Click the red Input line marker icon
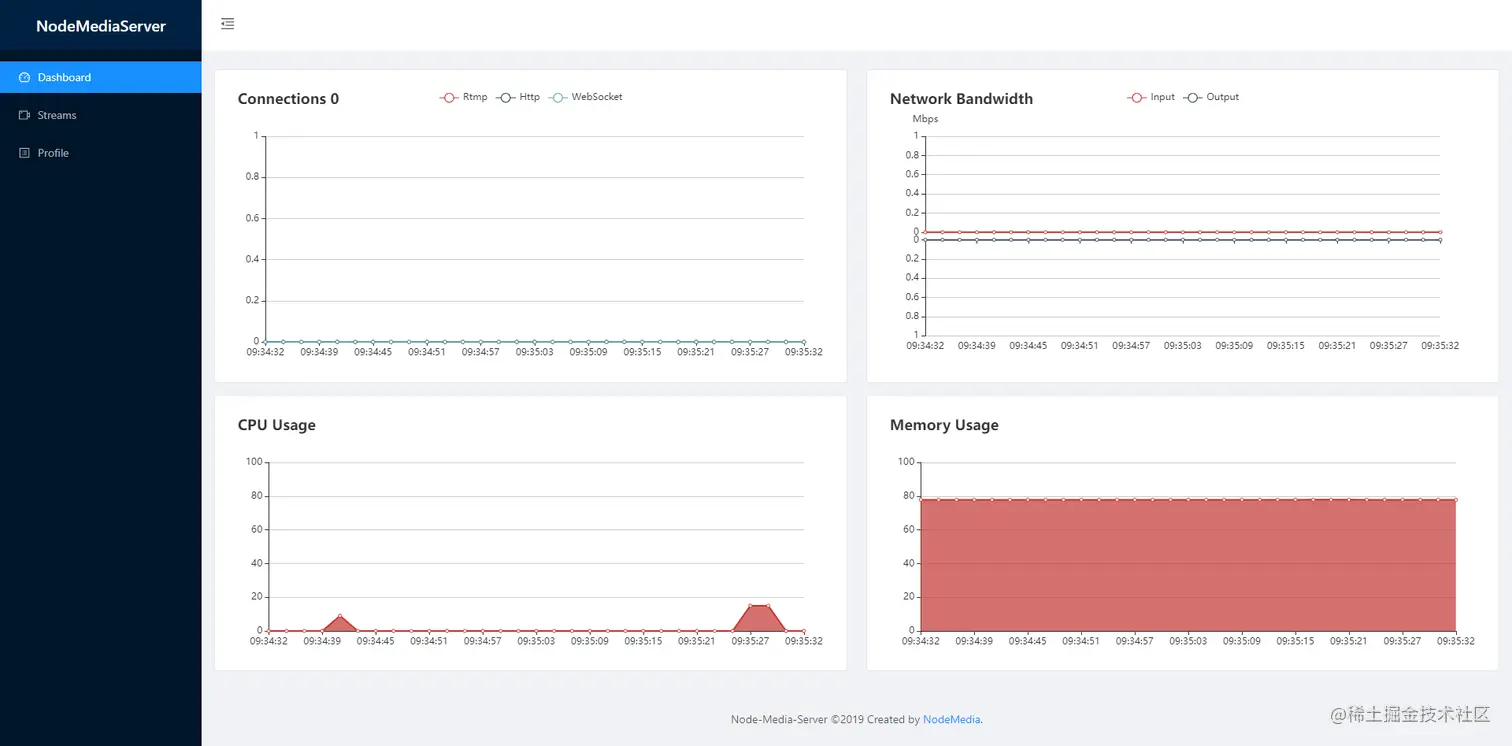The image size is (1512, 746). (x=1136, y=97)
